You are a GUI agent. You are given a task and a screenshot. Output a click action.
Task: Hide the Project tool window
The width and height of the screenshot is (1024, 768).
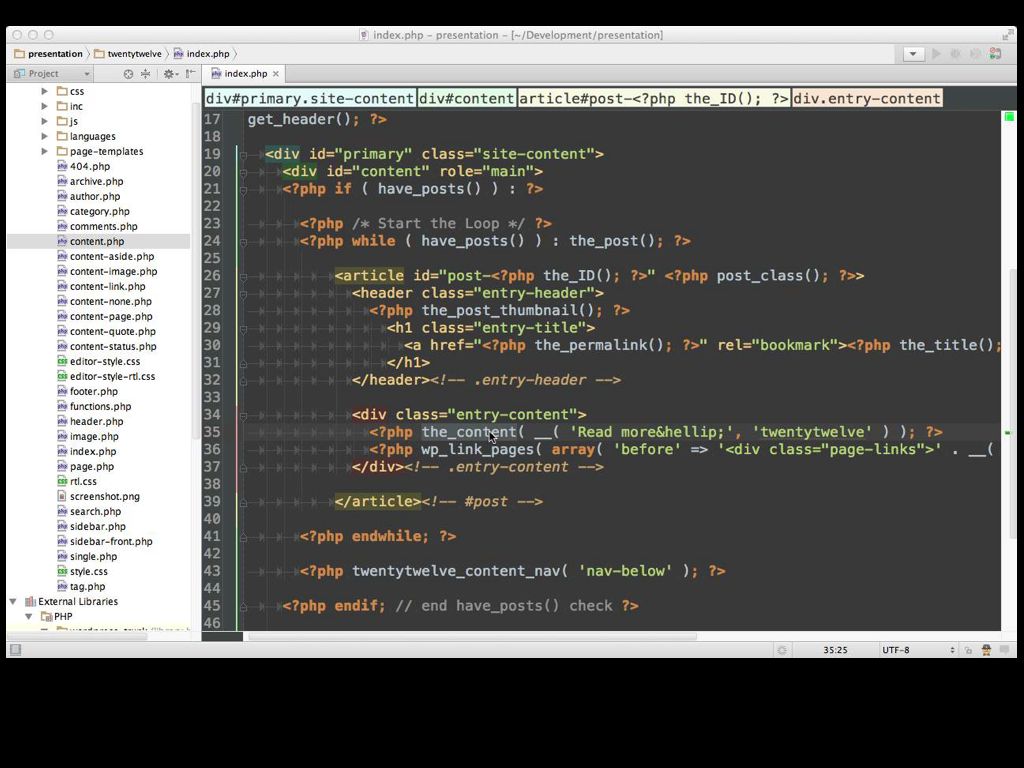coord(190,74)
